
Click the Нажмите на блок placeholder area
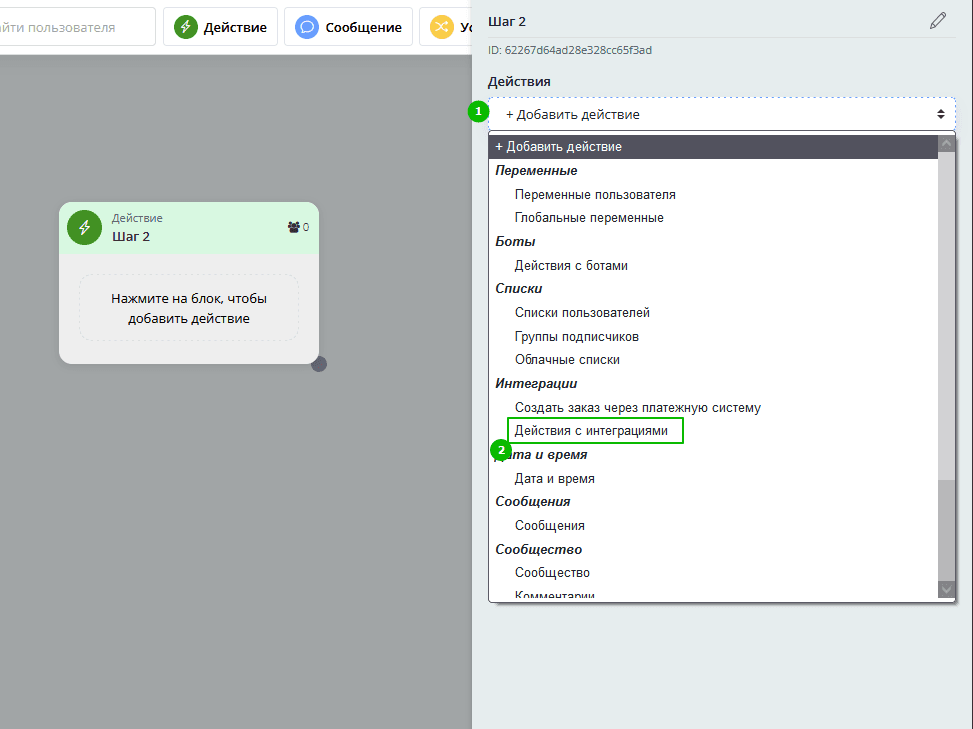(x=189, y=308)
